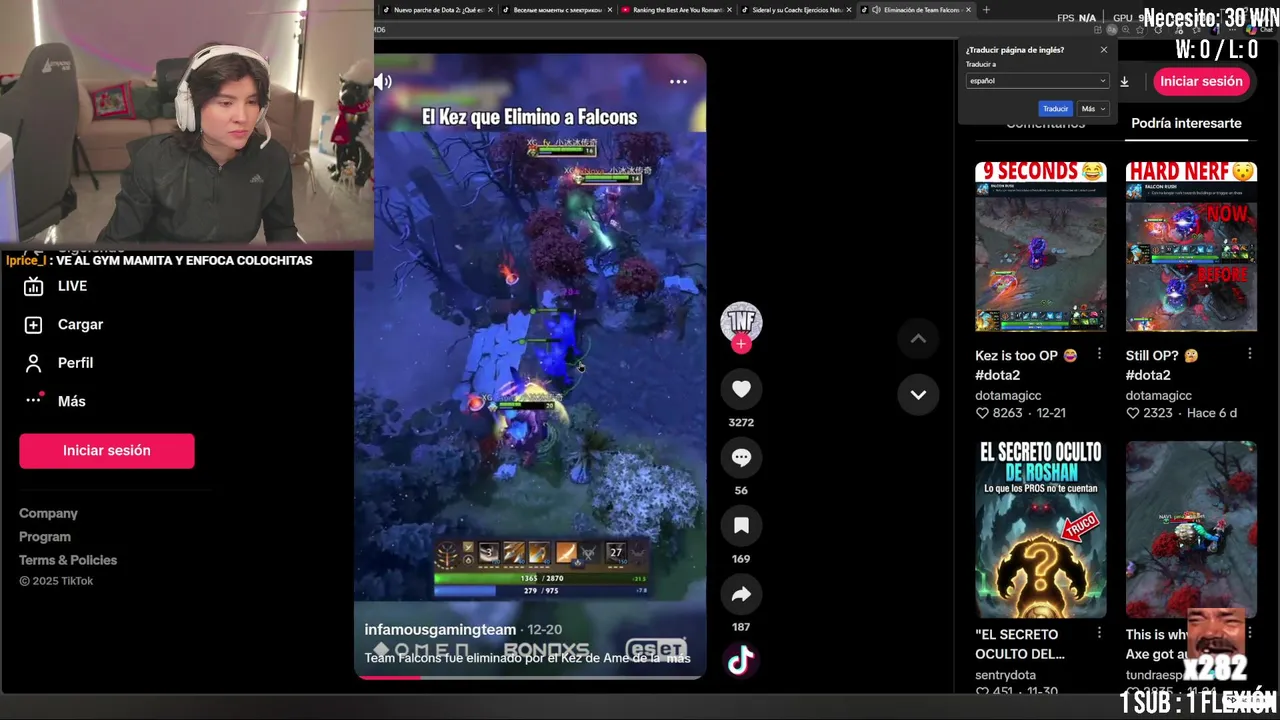Switch to Ranking the Best browser tab
Screen dimensions: 1280x720
tap(678, 10)
